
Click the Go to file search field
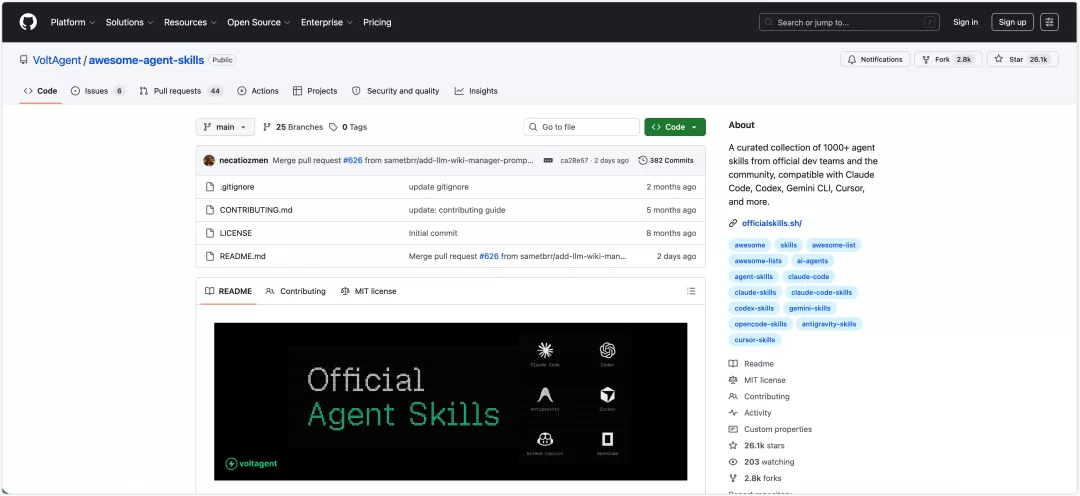point(582,127)
